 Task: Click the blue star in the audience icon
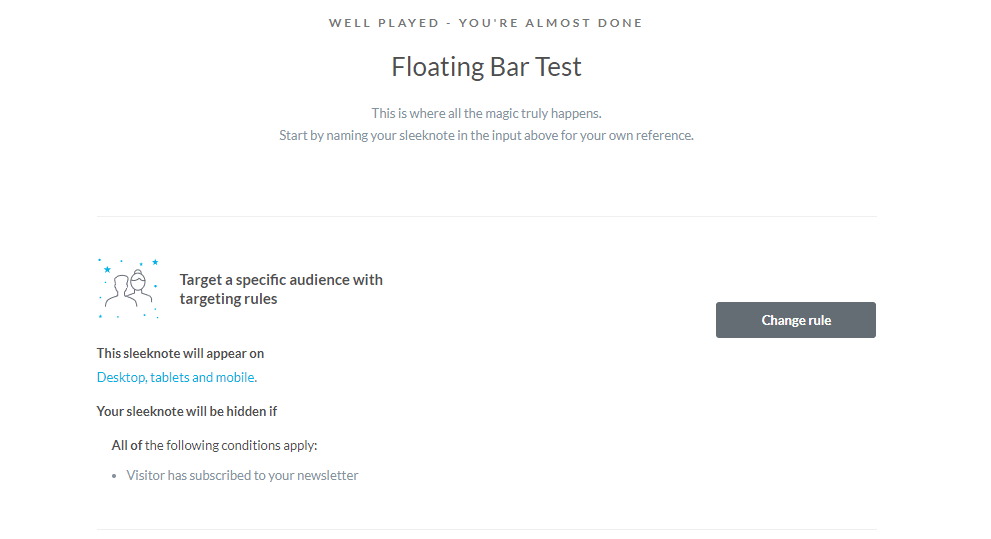[107, 269]
